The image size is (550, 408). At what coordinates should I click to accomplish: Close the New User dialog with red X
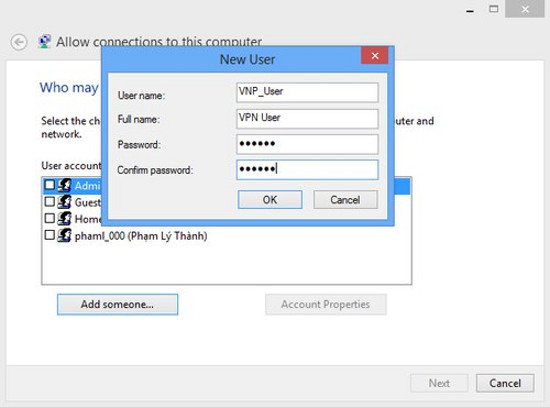[375, 56]
